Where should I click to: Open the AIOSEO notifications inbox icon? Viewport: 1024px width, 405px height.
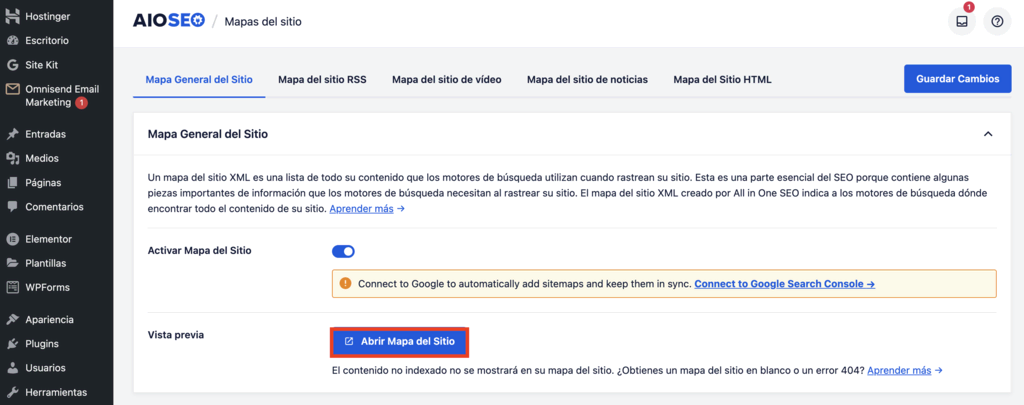(962, 21)
